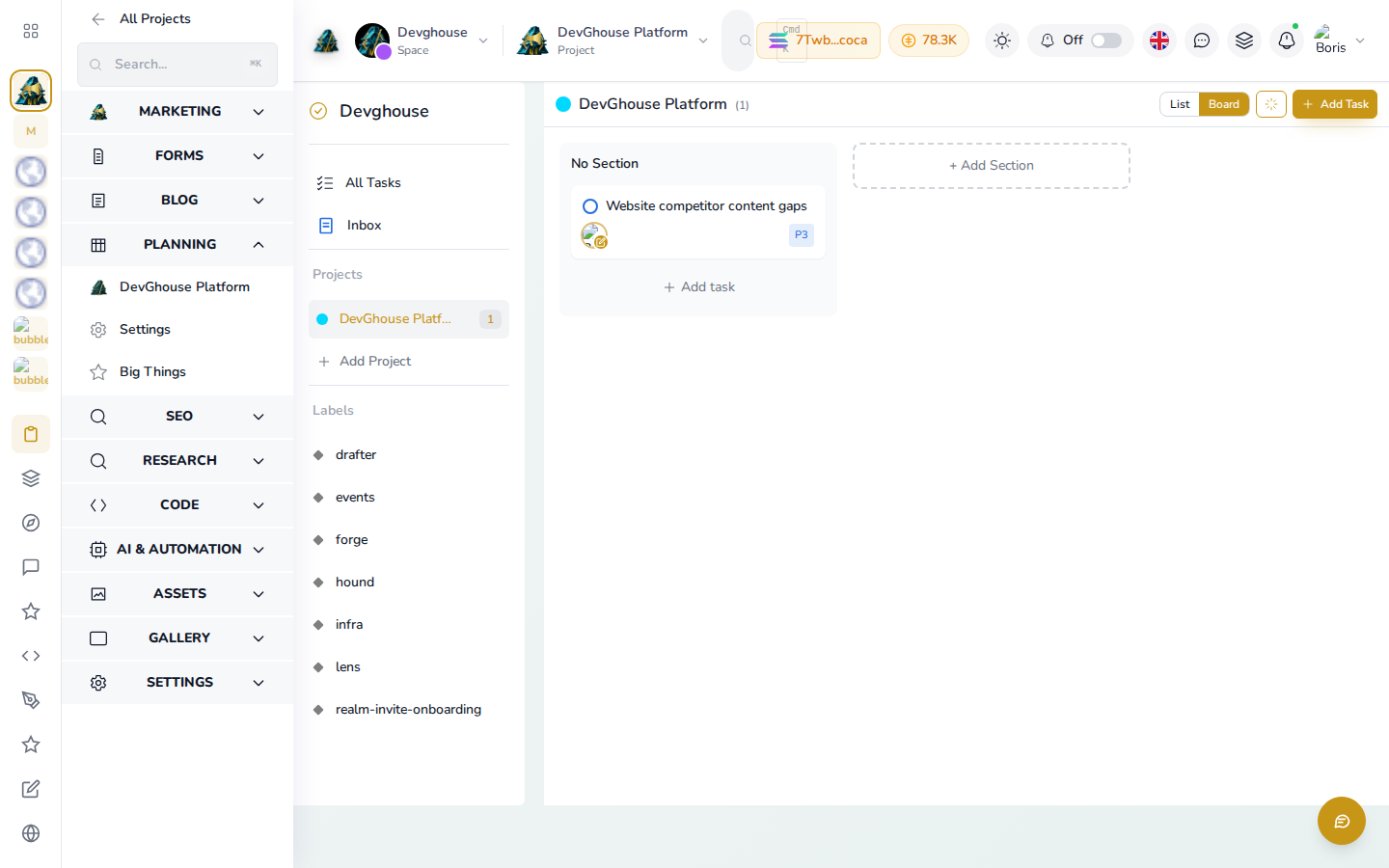Switch to Board view
This screenshot has height=868, width=1389.
pyautogui.click(x=1224, y=104)
